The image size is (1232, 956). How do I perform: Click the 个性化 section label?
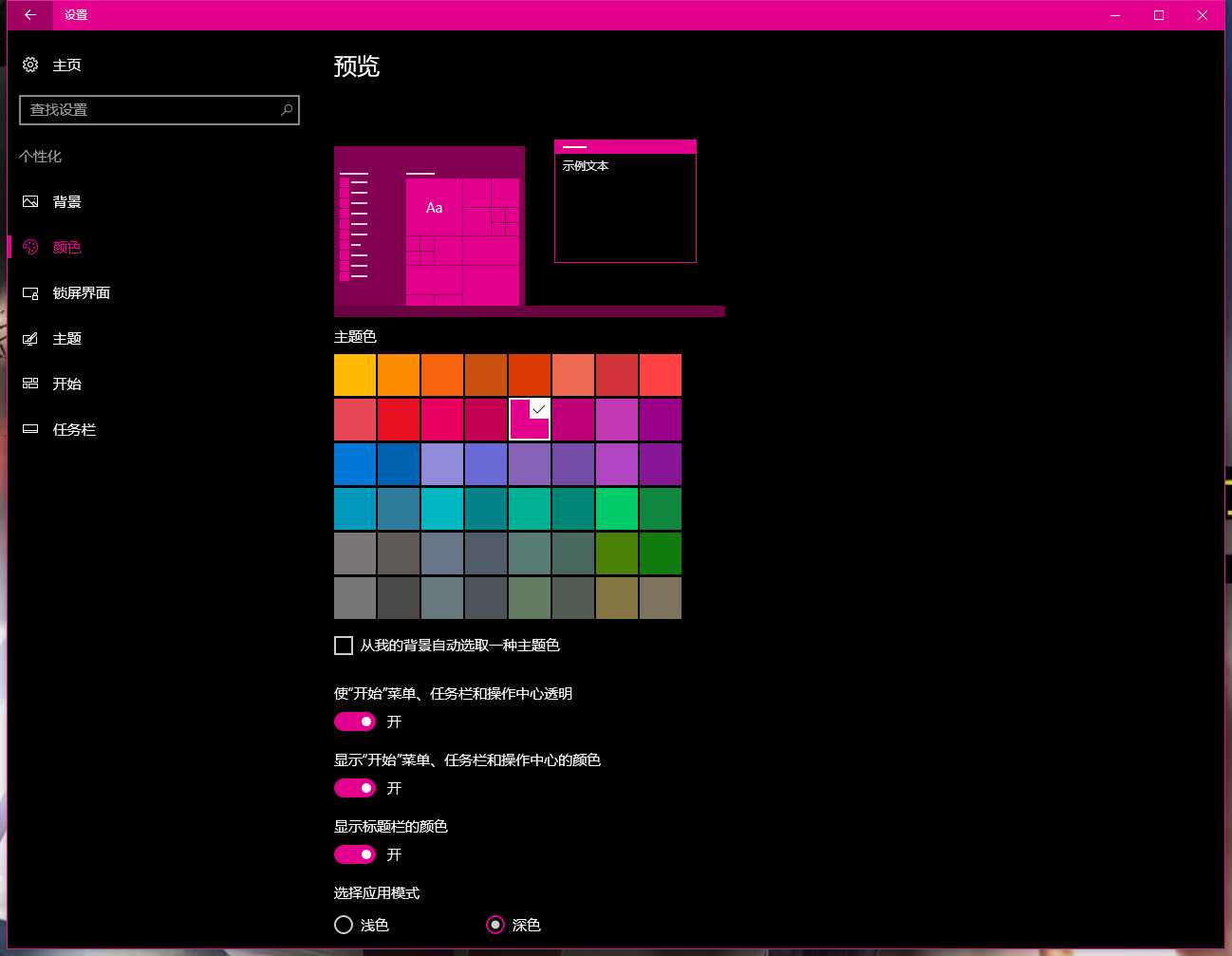tap(41, 157)
